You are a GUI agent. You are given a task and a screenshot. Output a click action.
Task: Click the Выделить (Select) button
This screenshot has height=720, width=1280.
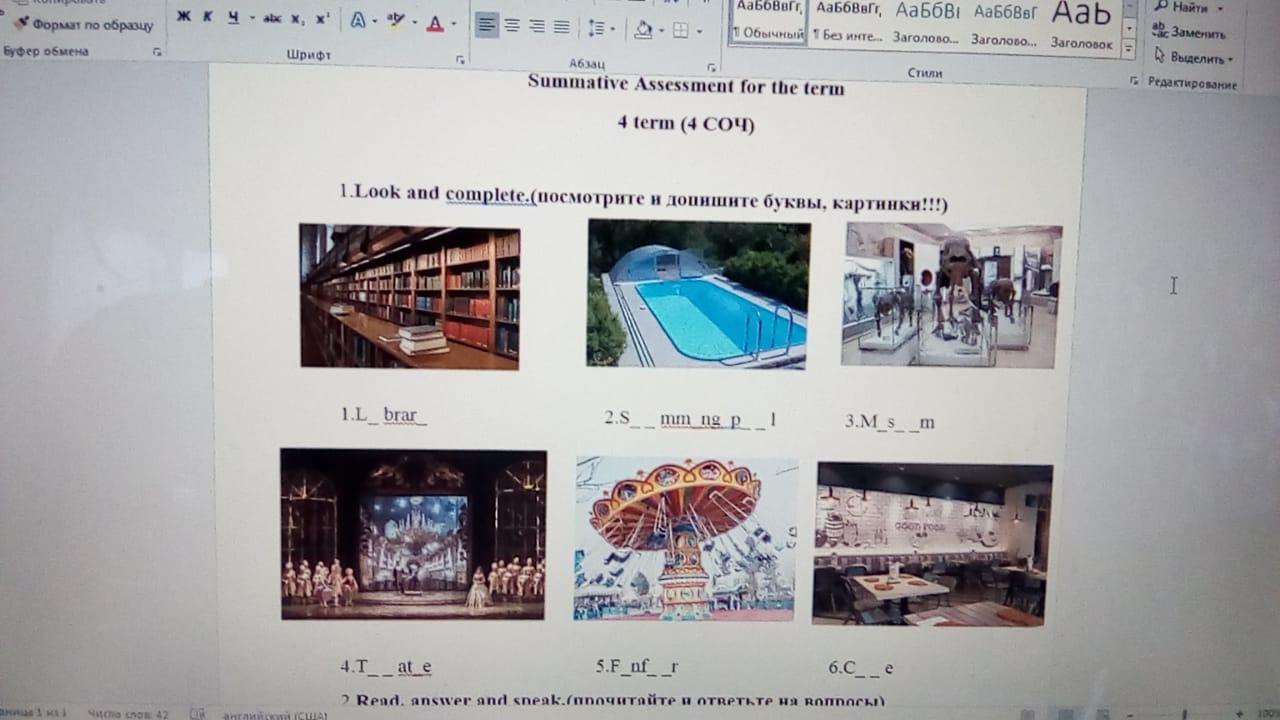pyautogui.click(x=1194, y=59)
